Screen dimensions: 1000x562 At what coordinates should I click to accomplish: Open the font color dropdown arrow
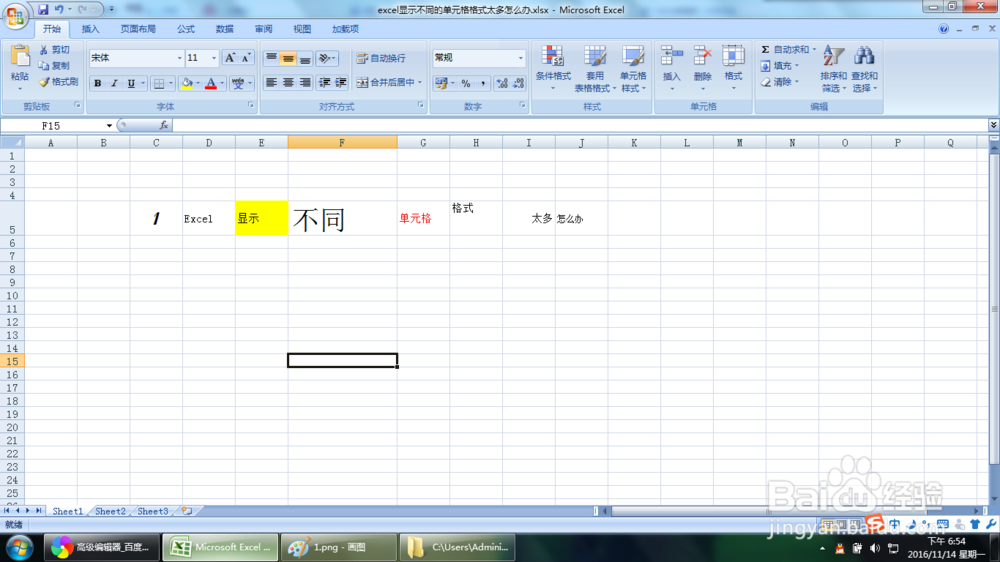pyautogui.click(x=222, y=84)
